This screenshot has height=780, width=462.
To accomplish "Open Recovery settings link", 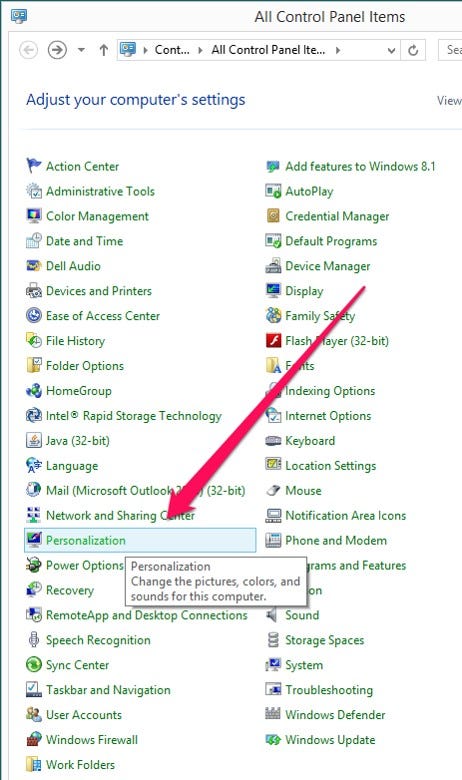I will tap(70, 590).
